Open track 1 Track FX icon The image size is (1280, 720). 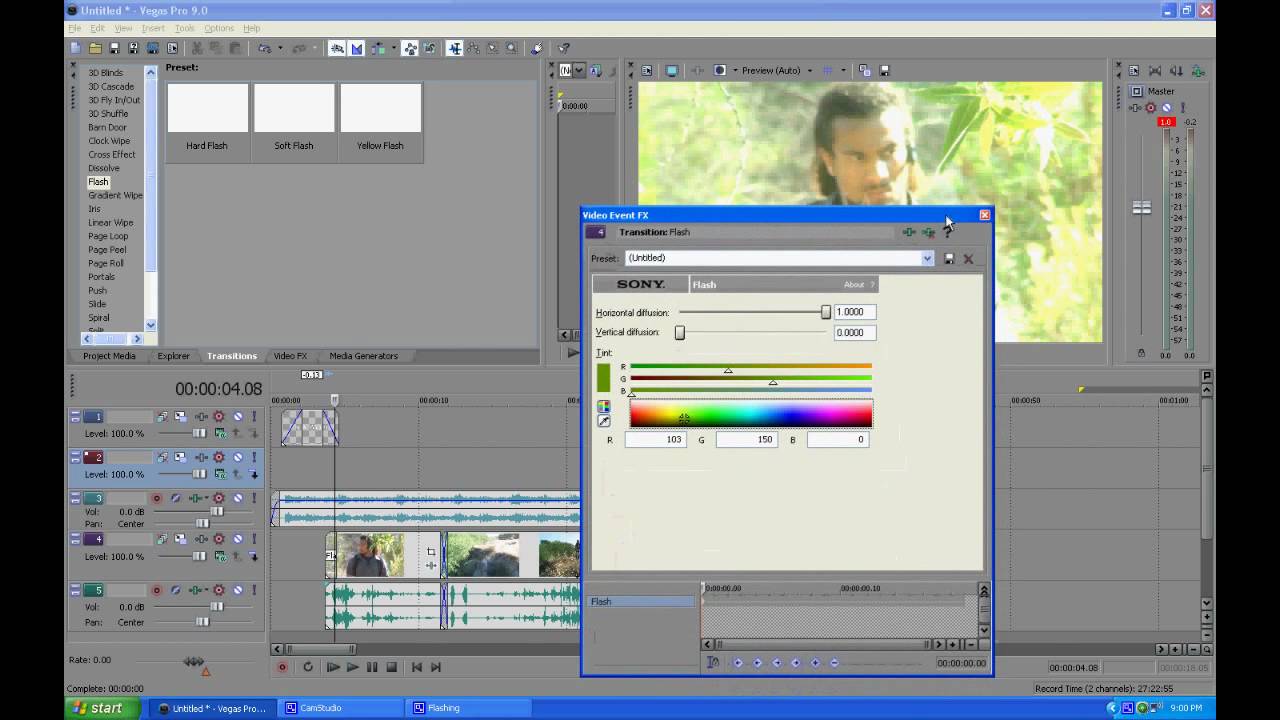point(202,416)
